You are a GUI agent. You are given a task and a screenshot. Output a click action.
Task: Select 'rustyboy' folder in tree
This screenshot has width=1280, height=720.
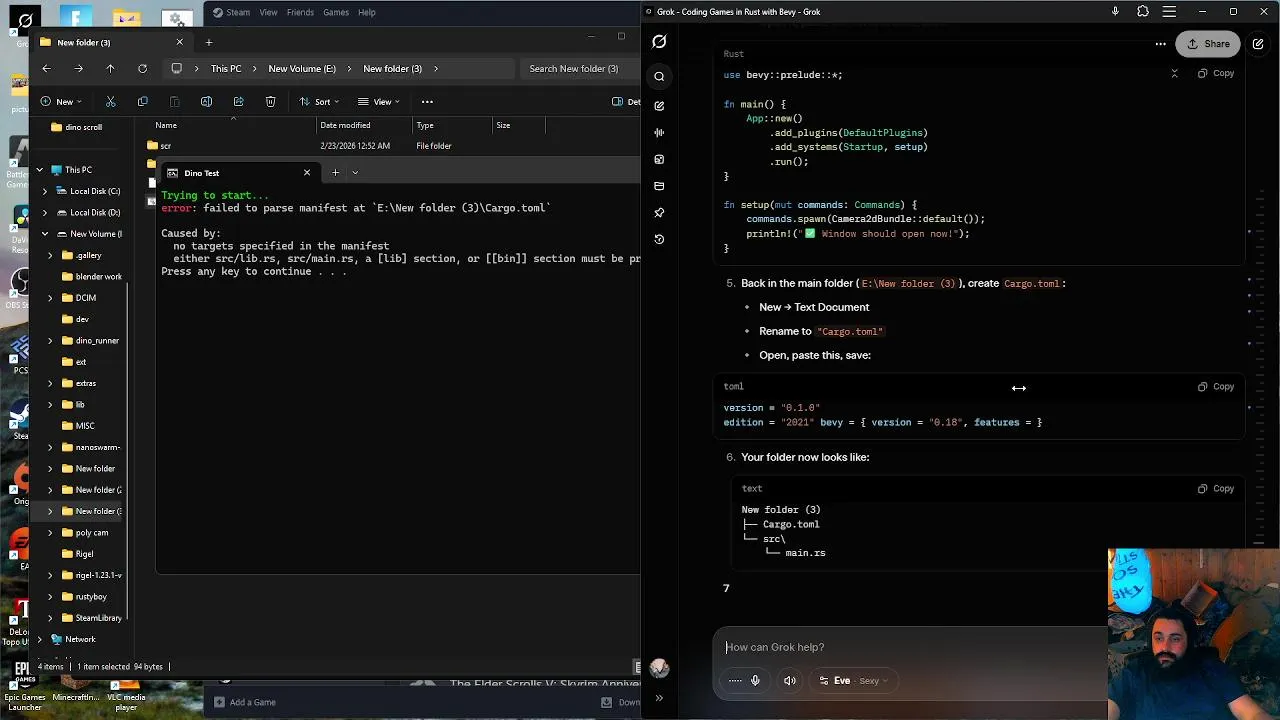(91, 597)
